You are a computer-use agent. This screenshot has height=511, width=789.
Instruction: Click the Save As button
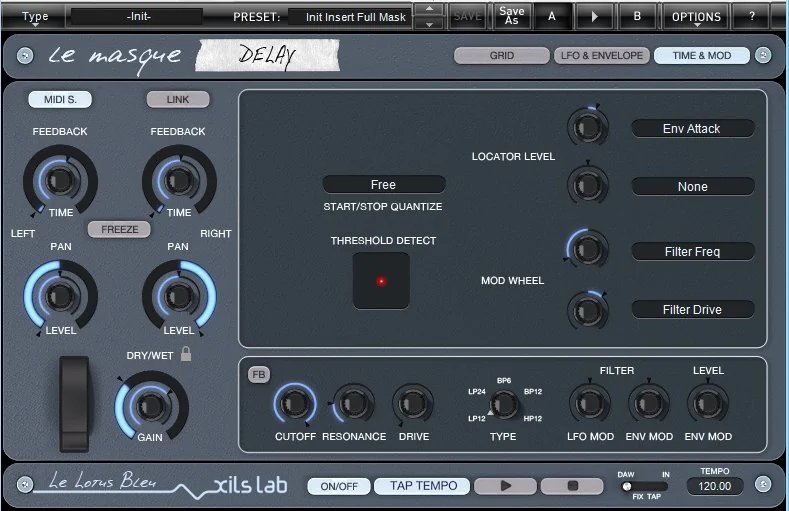[x=511, y=16]
